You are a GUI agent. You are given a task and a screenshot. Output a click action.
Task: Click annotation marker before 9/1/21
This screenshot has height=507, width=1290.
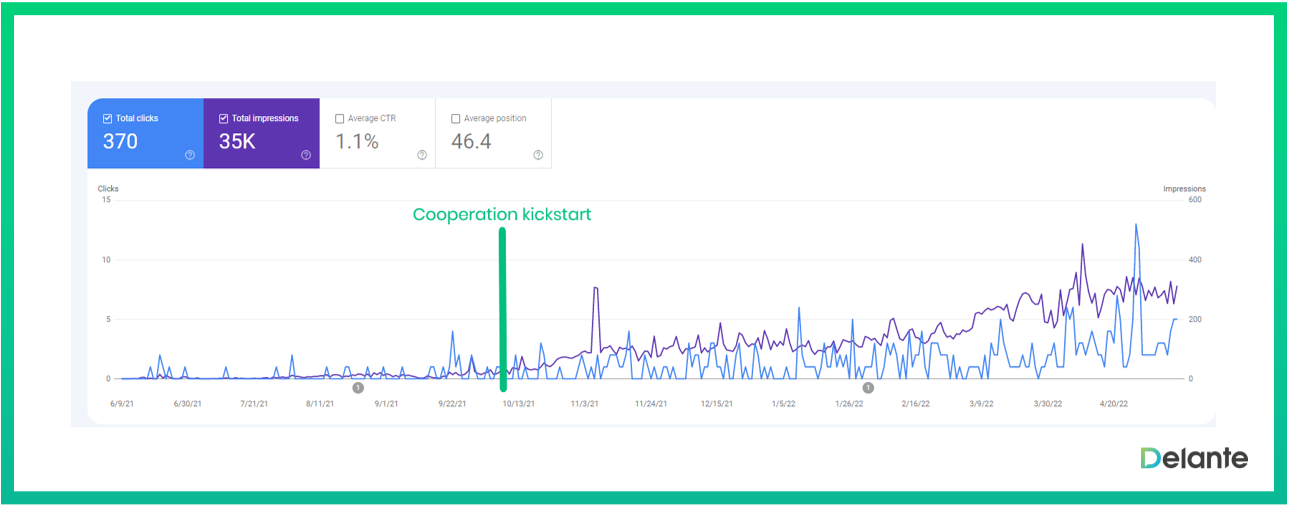click(x=358, y=387)
